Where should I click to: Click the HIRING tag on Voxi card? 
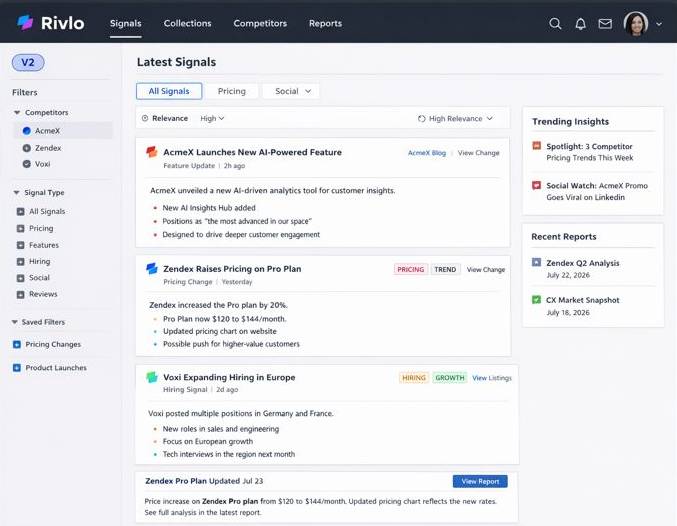414,378
